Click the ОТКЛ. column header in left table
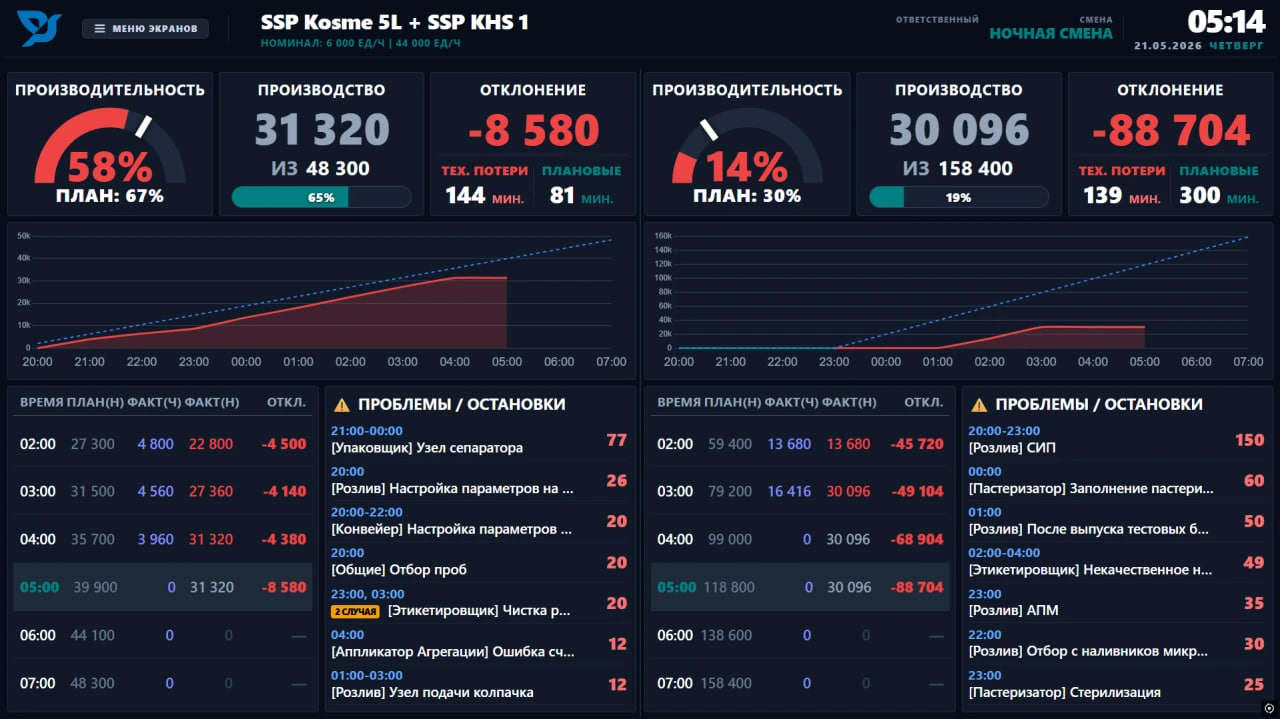The width and height of the screenshot is (1280, 719). 286,402
